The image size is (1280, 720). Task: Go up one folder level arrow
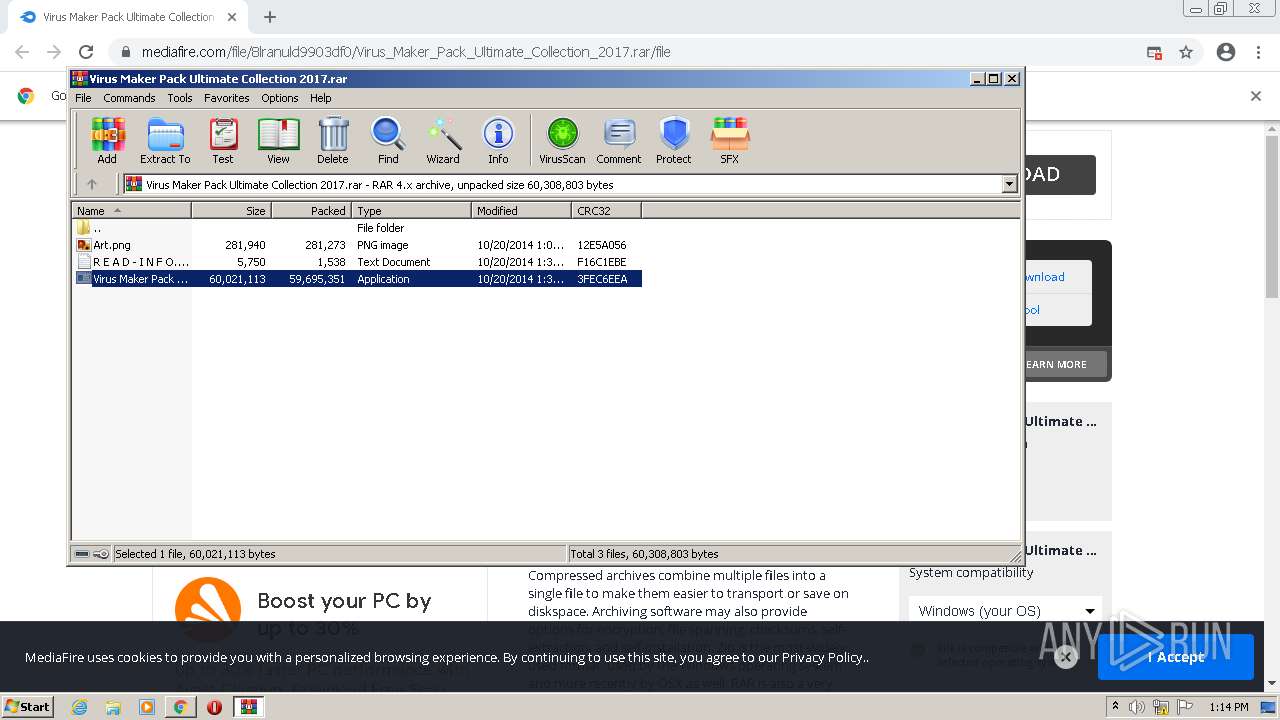point(92,184)
